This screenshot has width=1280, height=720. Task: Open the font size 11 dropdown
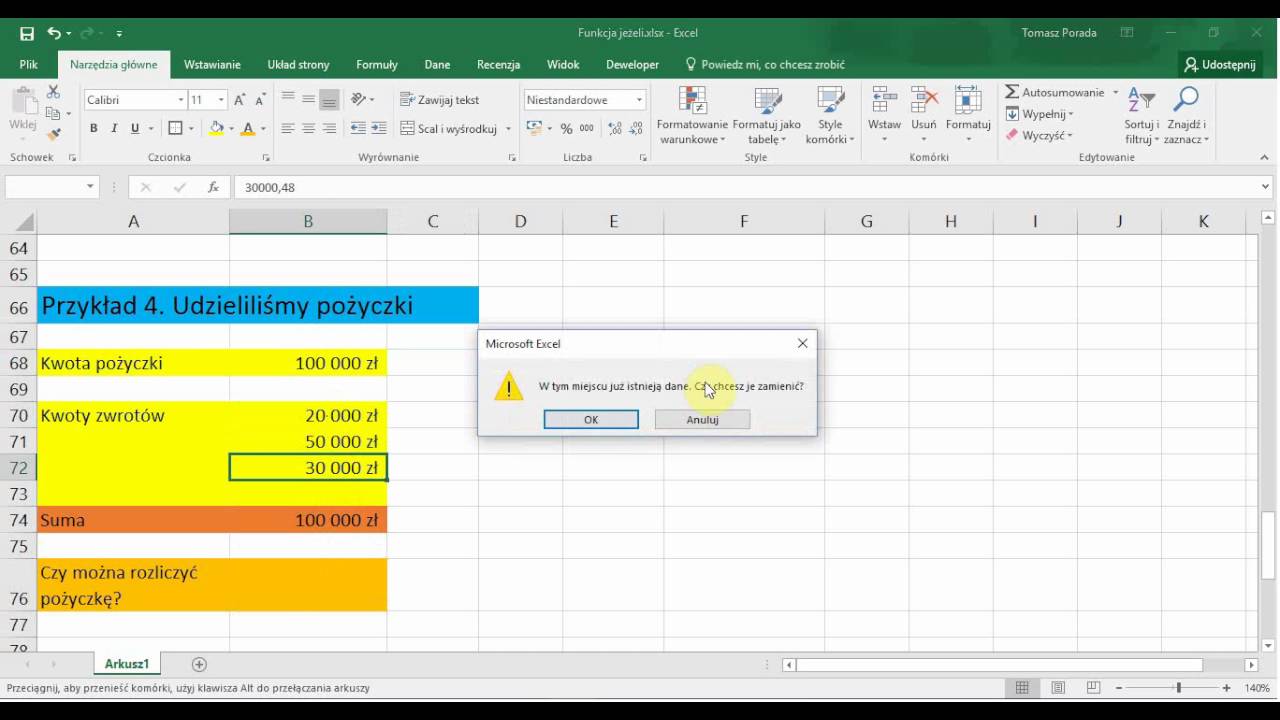[221, 100]
